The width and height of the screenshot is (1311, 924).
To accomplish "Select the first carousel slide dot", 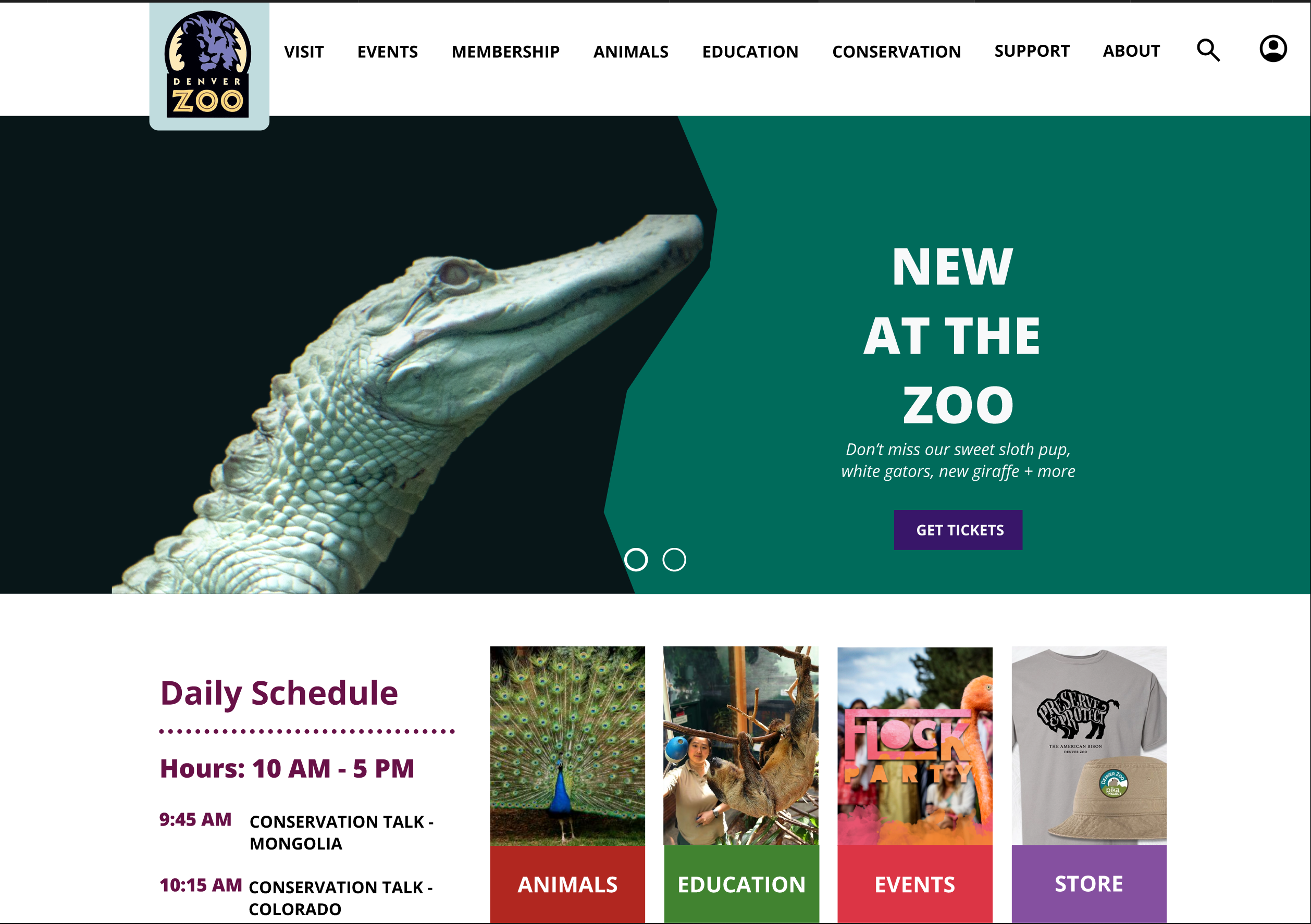I will coord(636,559).
